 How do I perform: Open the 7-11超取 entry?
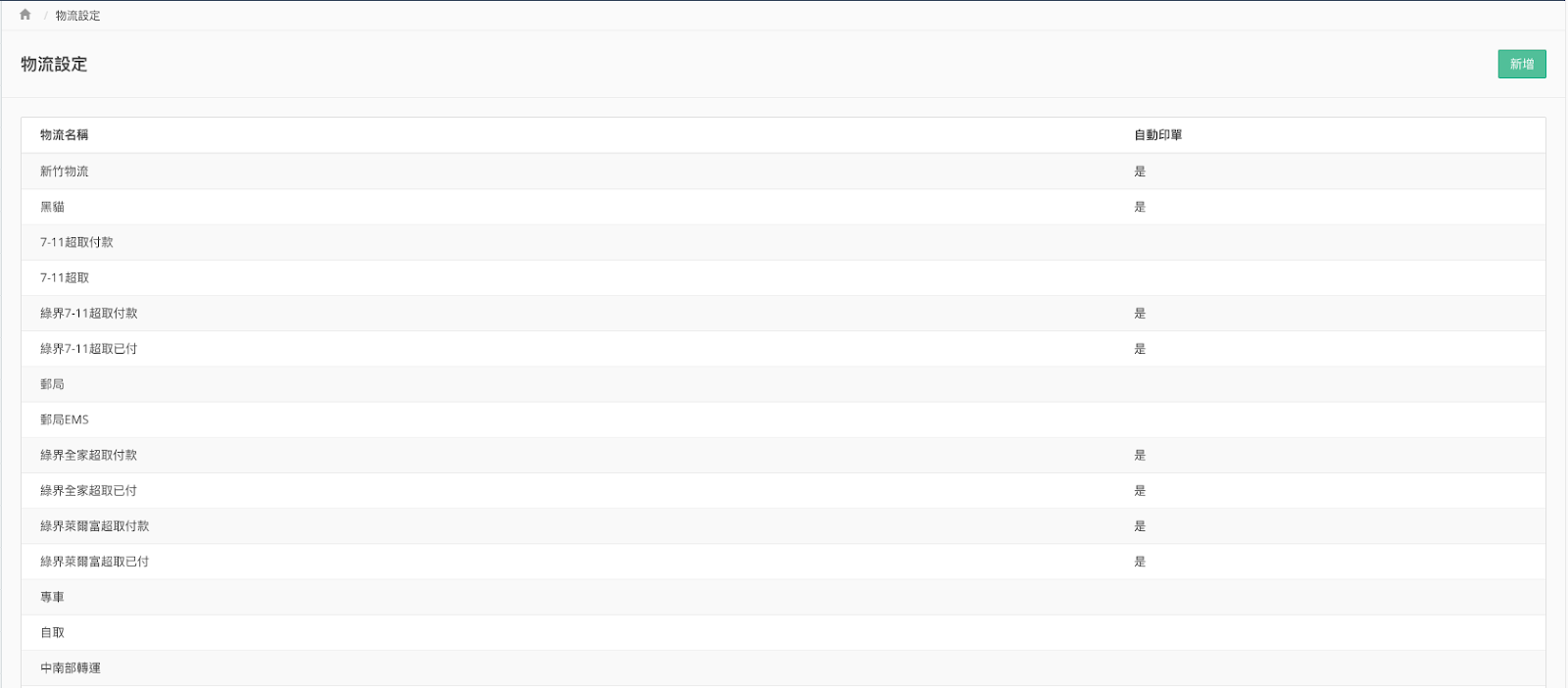(x=783, y=277)
